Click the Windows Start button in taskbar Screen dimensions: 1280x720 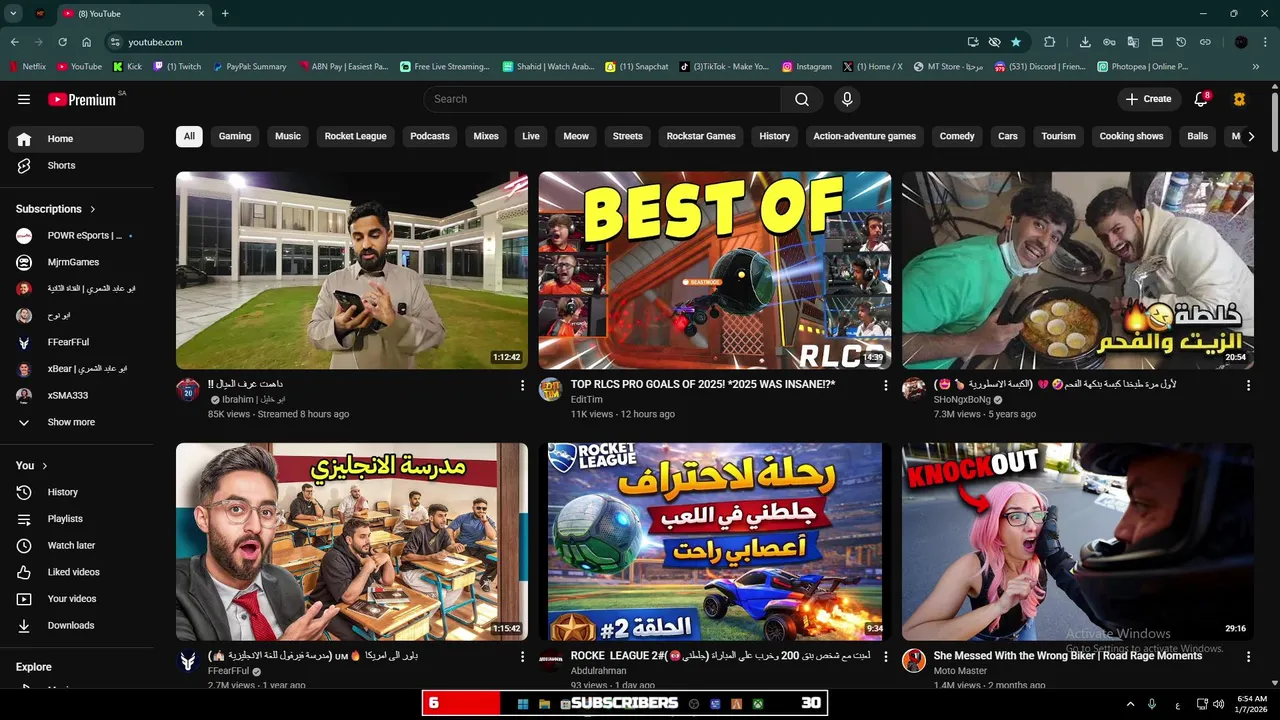click(522, 703)
